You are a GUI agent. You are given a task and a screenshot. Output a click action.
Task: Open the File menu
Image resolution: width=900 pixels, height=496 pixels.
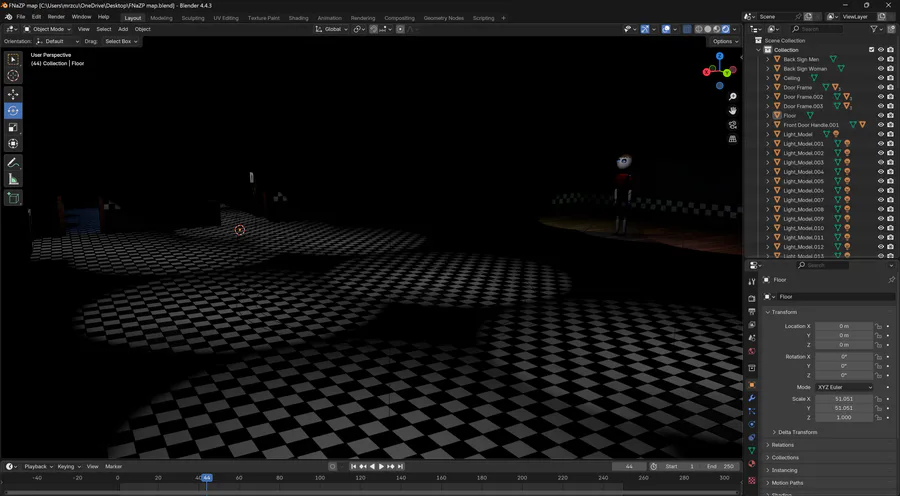21,17
